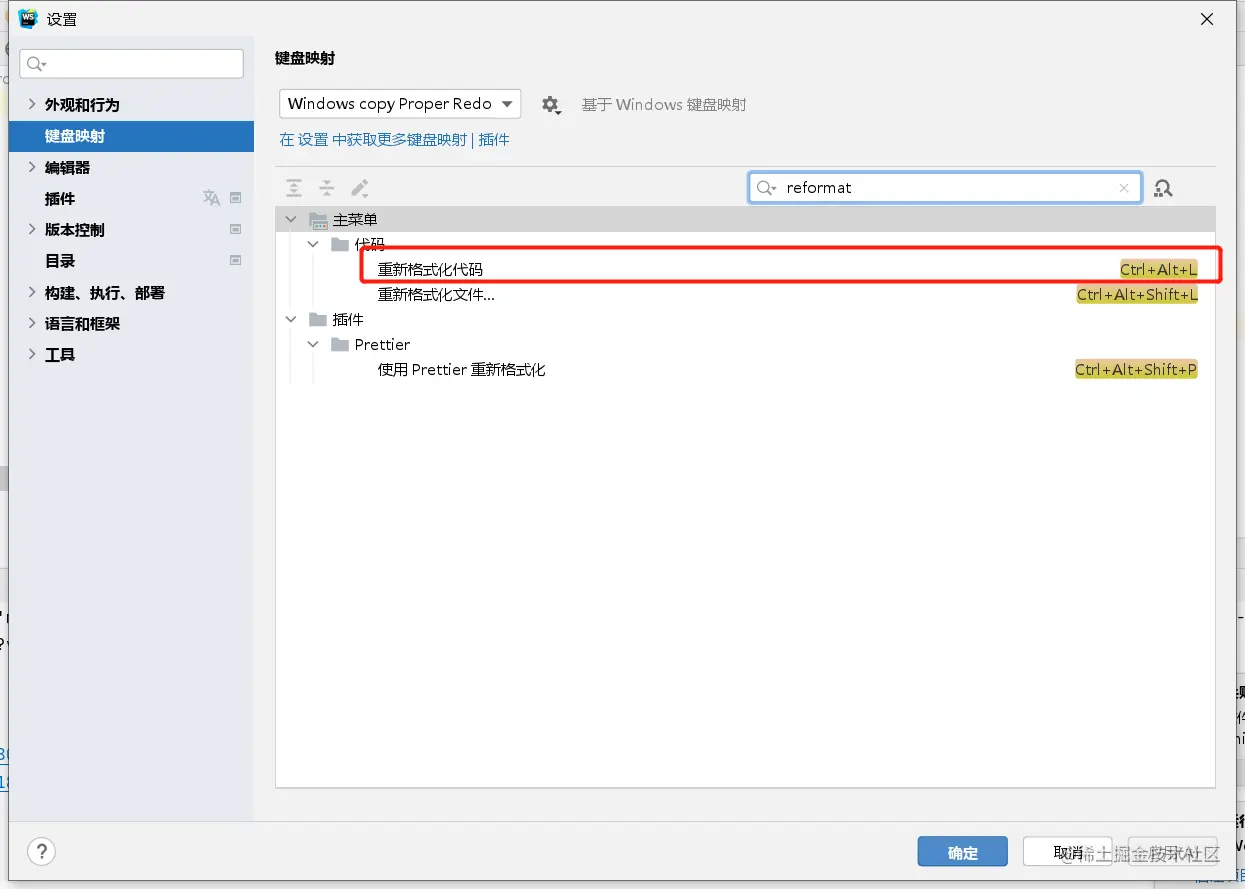Click the find actions by shortcut icon
This screenshot has width=1245, height=889.
(1163, 188)
